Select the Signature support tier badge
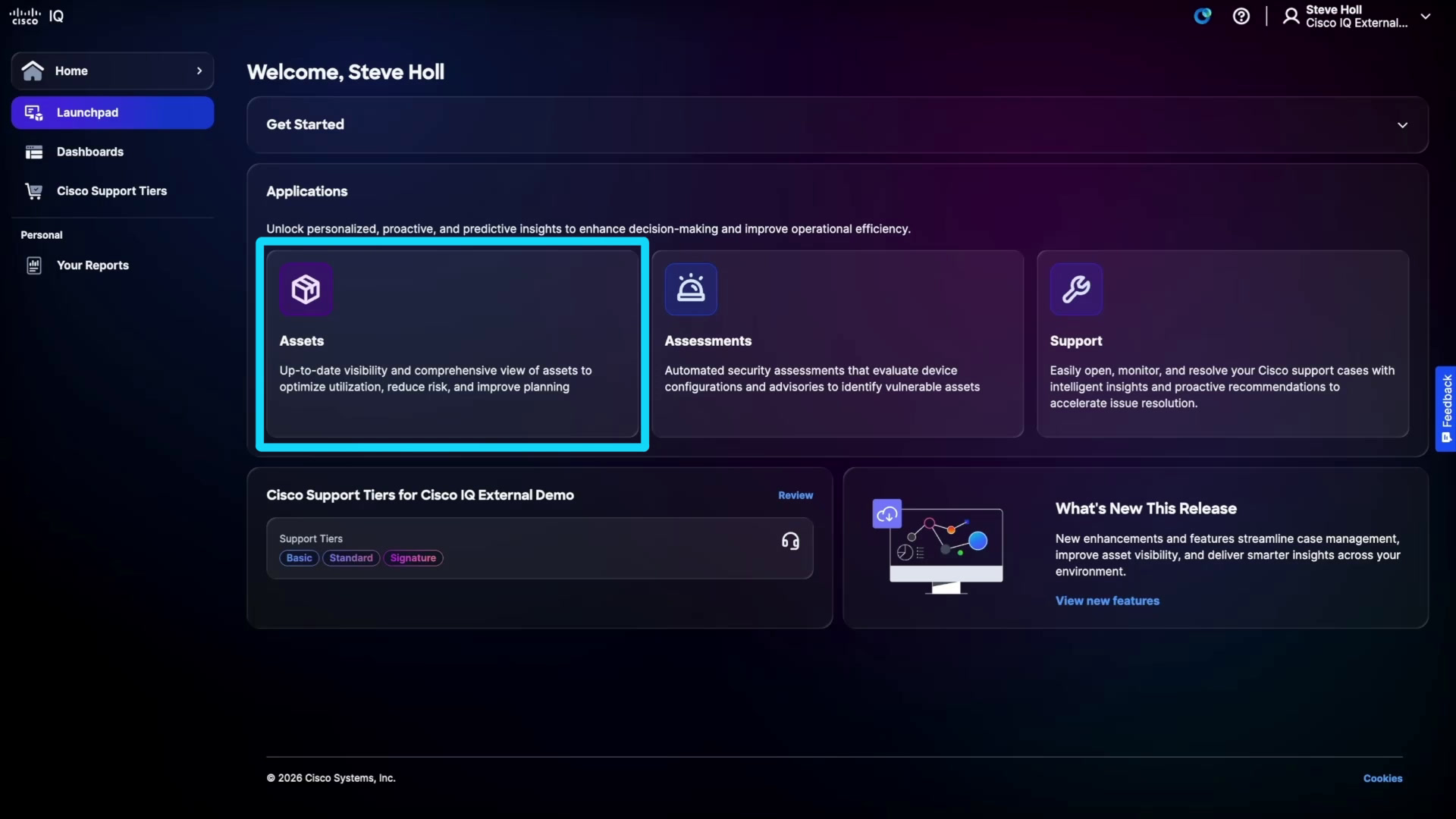 [x=413, y=558]
